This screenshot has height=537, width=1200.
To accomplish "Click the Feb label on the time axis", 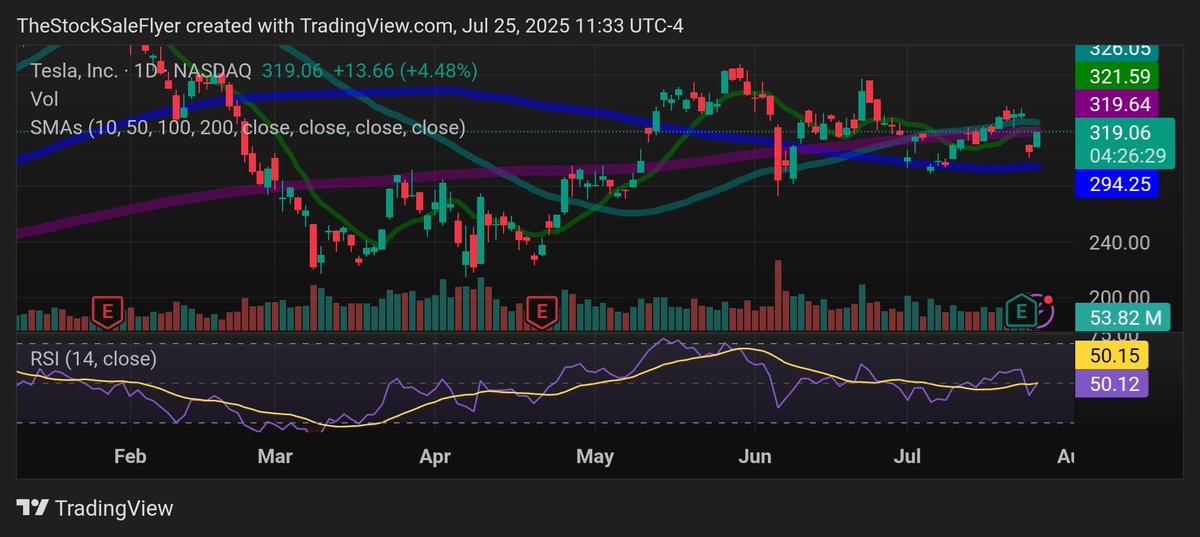I will [130, 457].
